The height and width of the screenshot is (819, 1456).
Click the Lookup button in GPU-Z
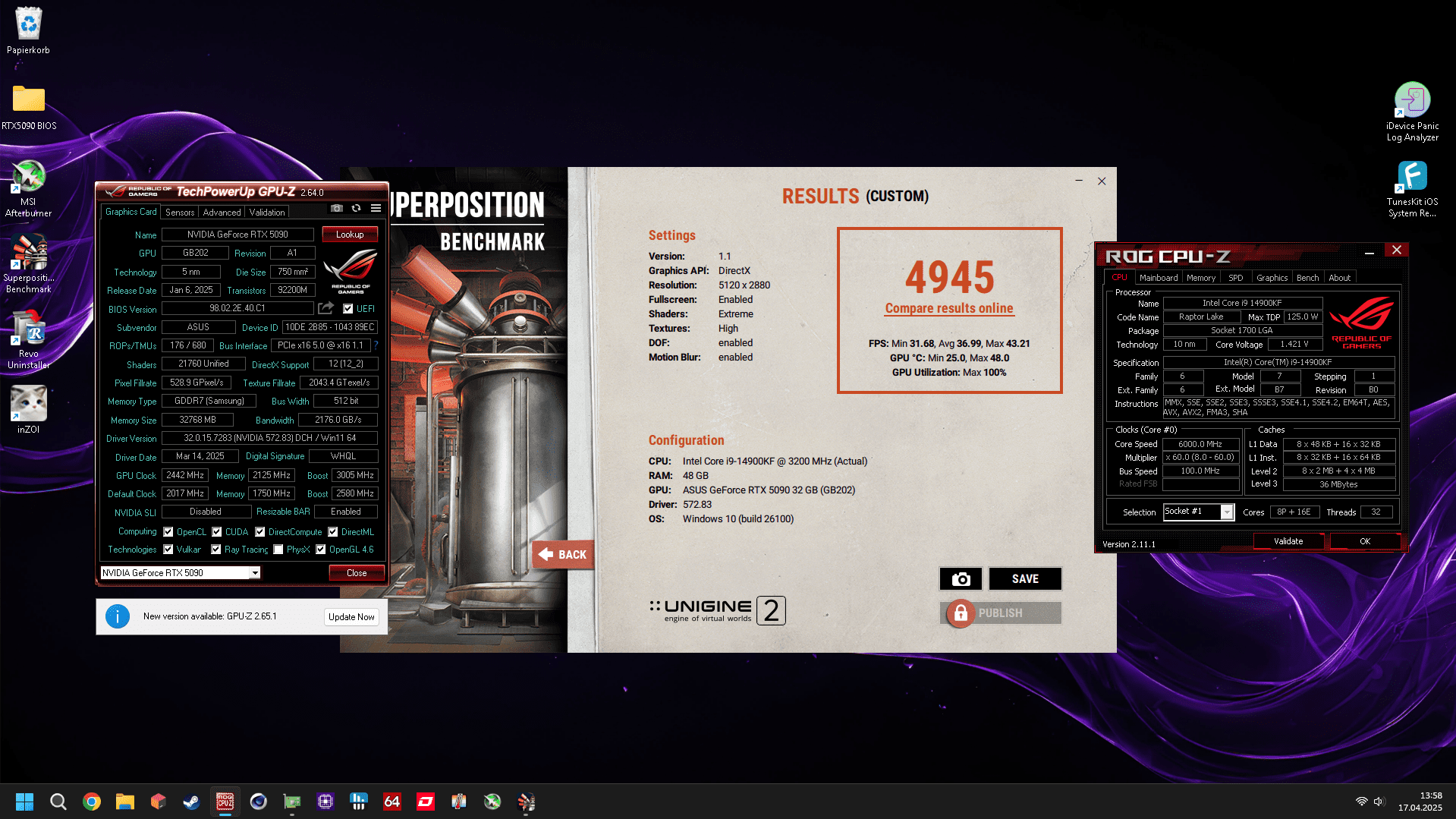pyautogui.click(x=350, y=235)
